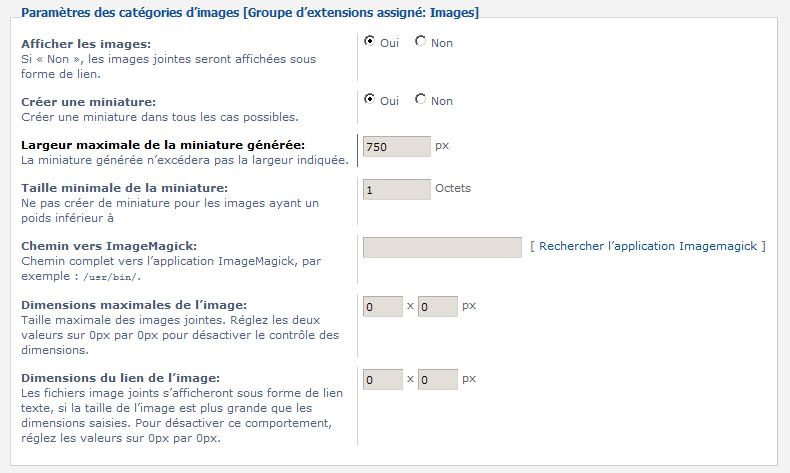Click the Chemin vers ImageMagick label
The height and width of the screenshot is (473, 790).
tap(109, 246)
